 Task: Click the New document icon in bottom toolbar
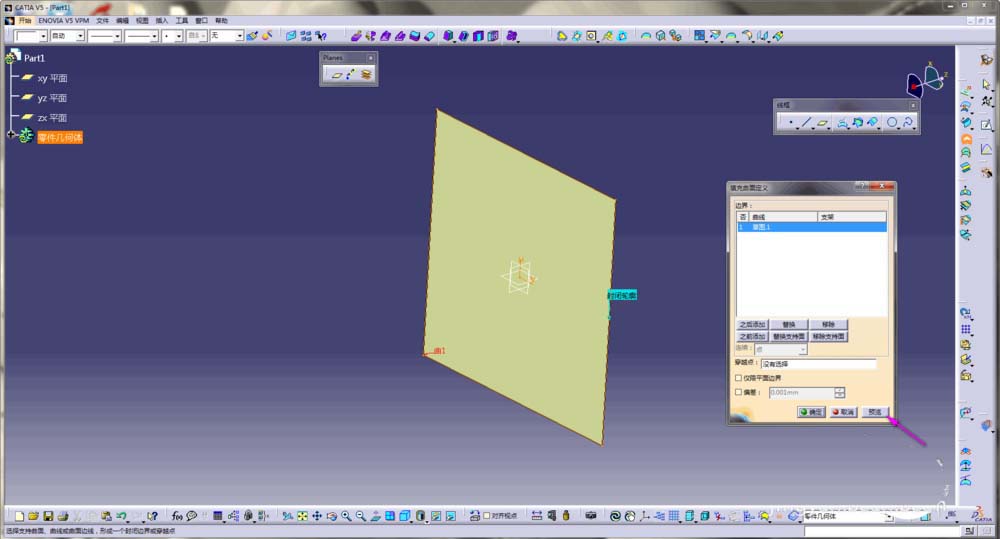[19, 516]
